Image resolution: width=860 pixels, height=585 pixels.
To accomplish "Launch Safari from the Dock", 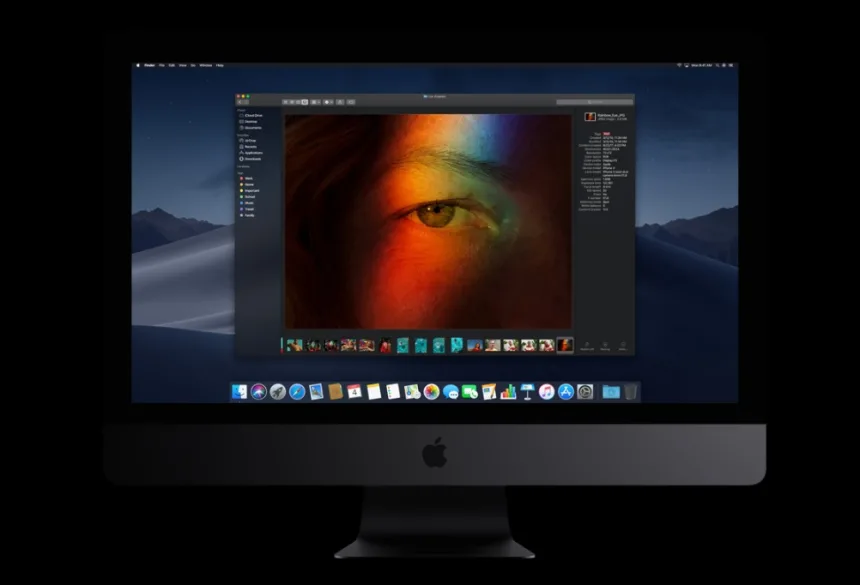I will (x=296, y=392).
